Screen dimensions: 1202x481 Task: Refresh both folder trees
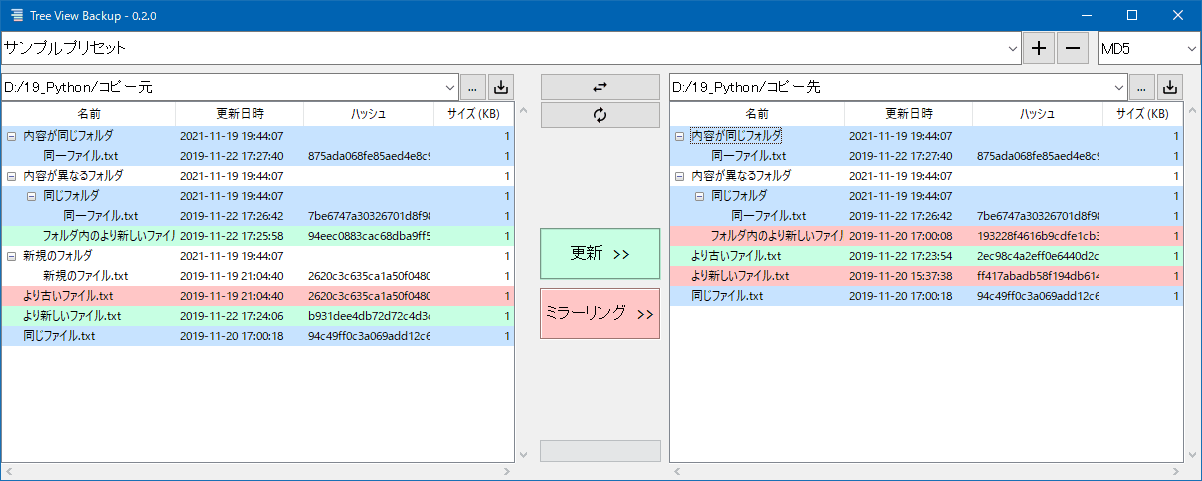coord(600,115)
